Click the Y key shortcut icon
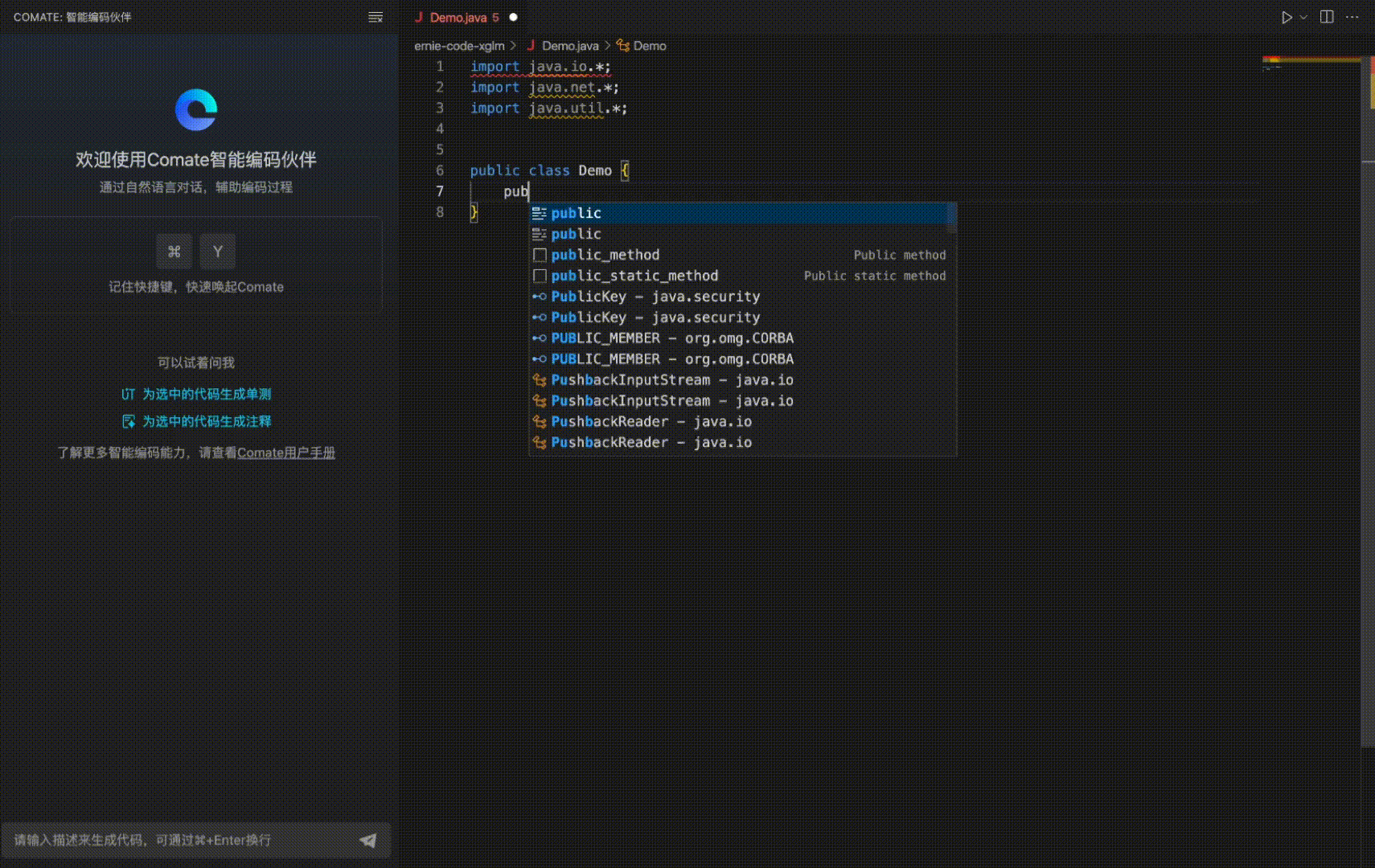The width and height of the screenshot is (1375, 868). [217, 252]
